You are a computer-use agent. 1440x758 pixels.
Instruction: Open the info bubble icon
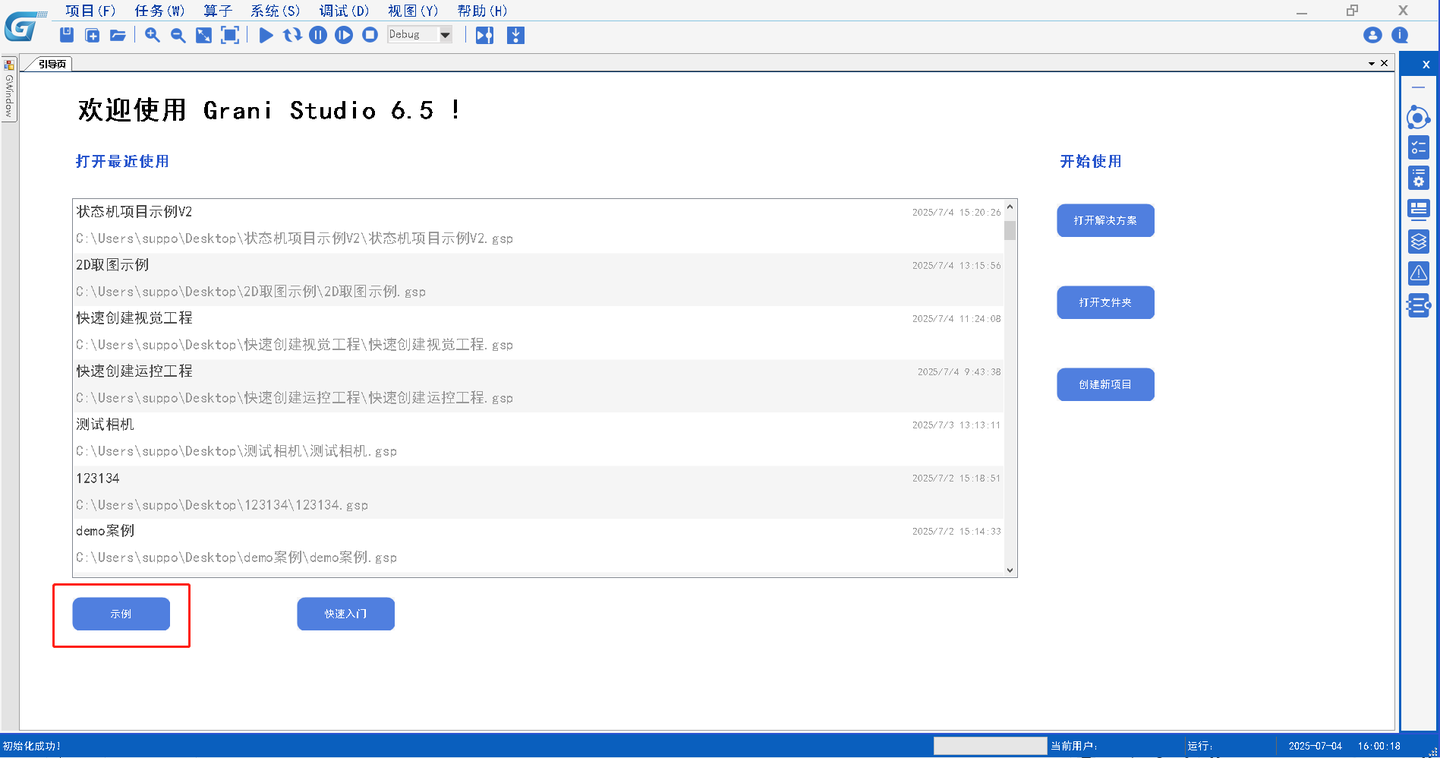click(1400, 35)
